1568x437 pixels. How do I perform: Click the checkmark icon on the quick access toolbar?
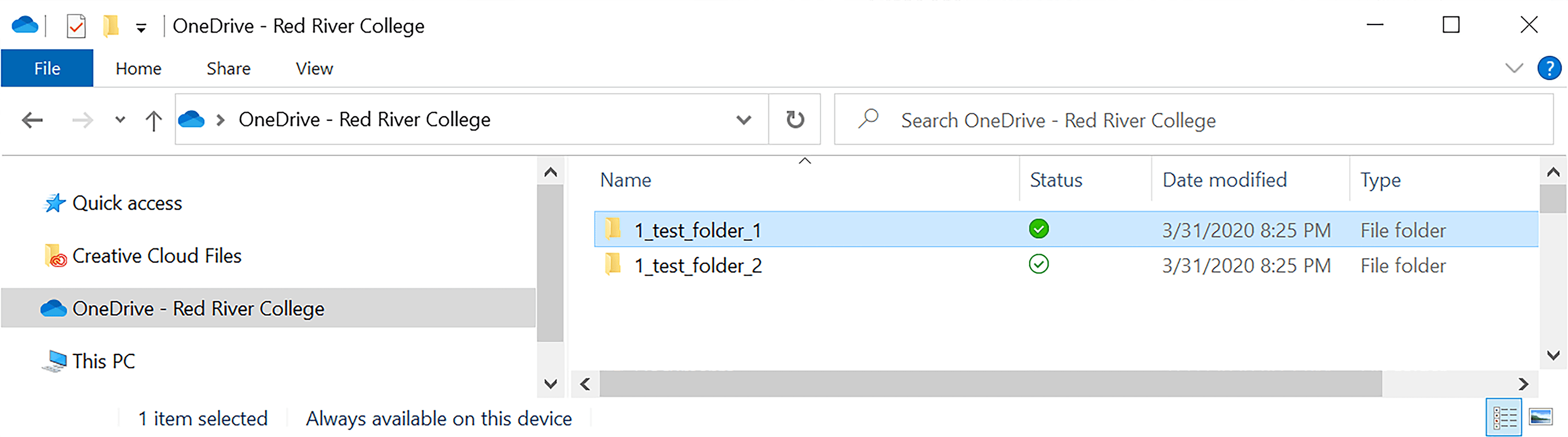[x=74, y=26]
